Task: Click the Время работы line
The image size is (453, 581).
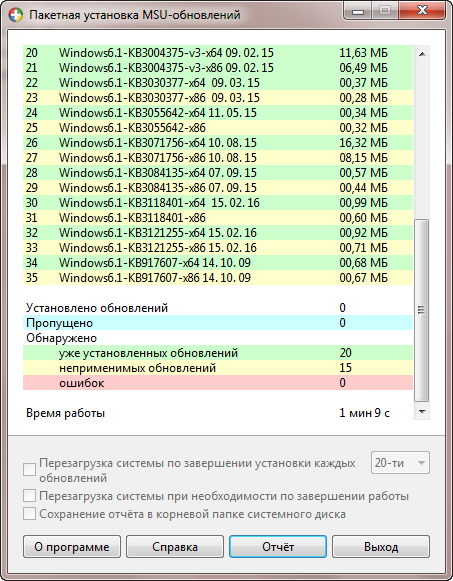Action: pyautogui.click(x=218, y=413)
